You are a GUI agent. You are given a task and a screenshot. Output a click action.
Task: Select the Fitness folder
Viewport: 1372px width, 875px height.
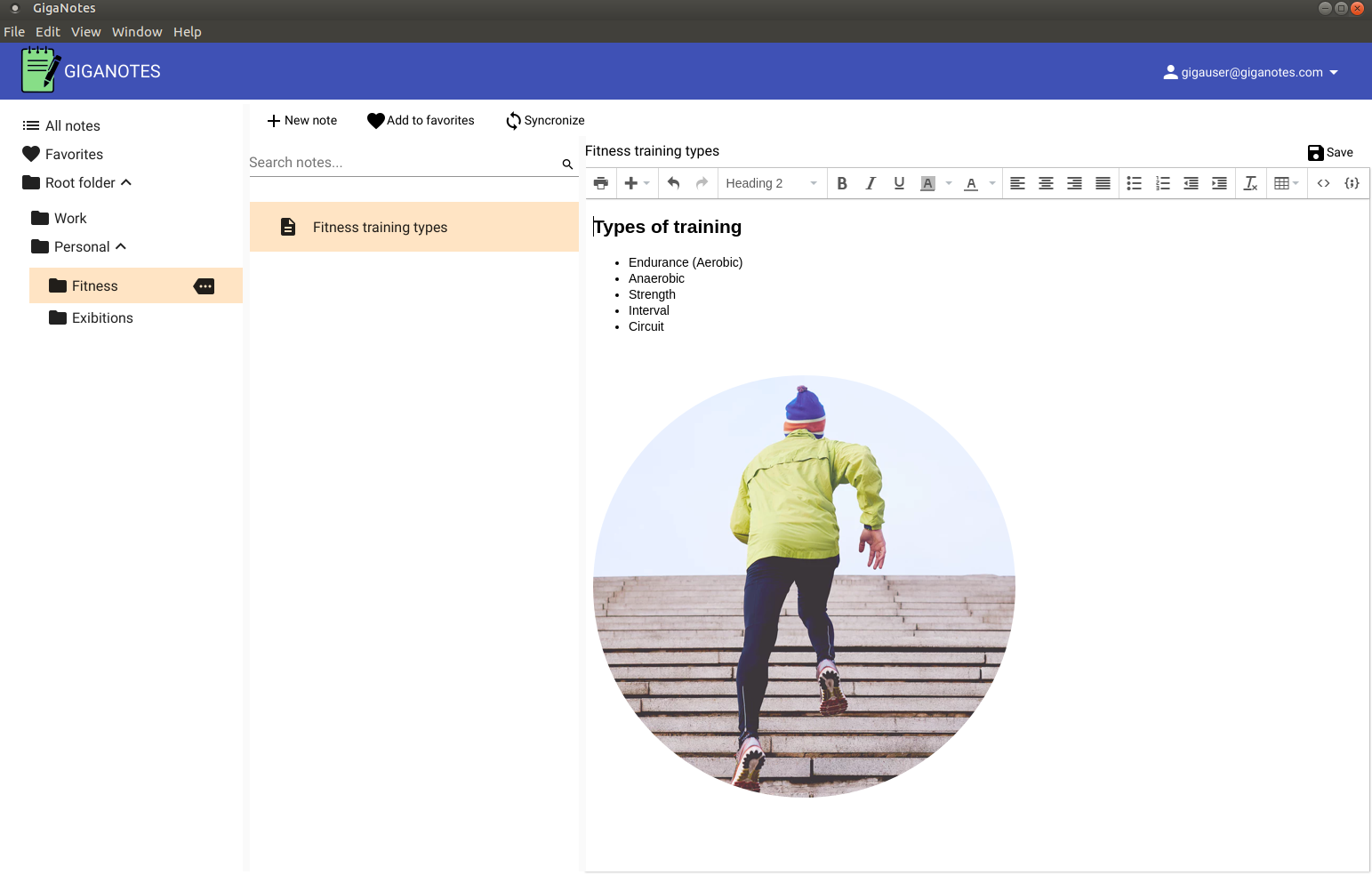(x=136, y=285)
